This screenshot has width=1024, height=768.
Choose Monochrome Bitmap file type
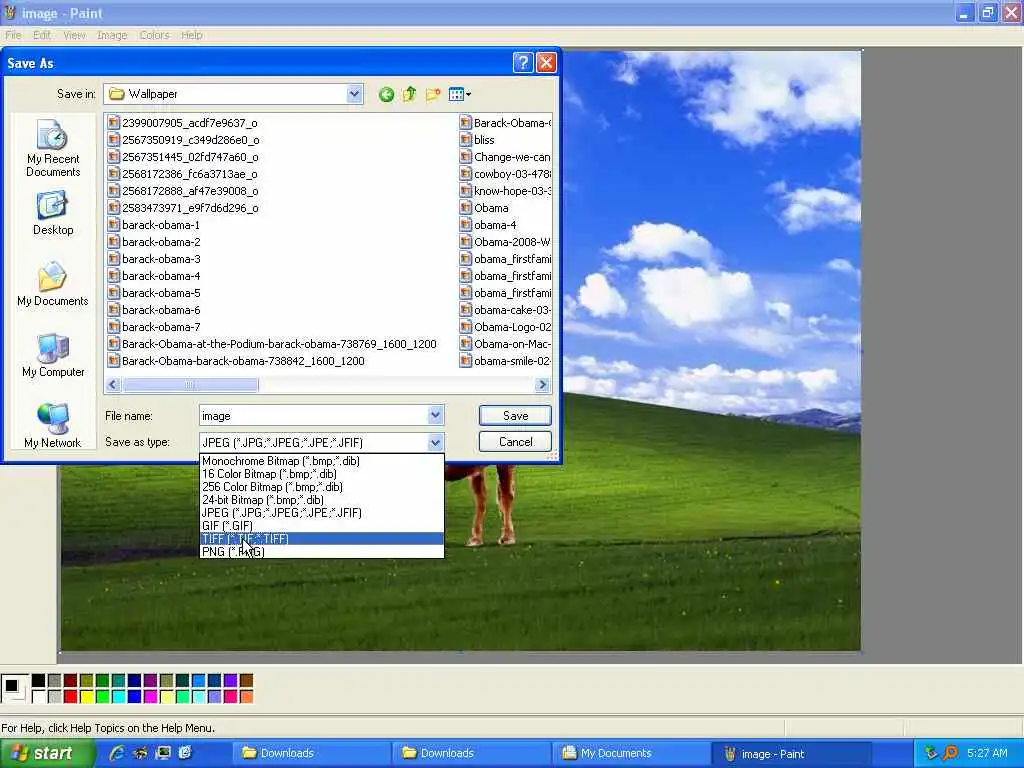[321, 461]
